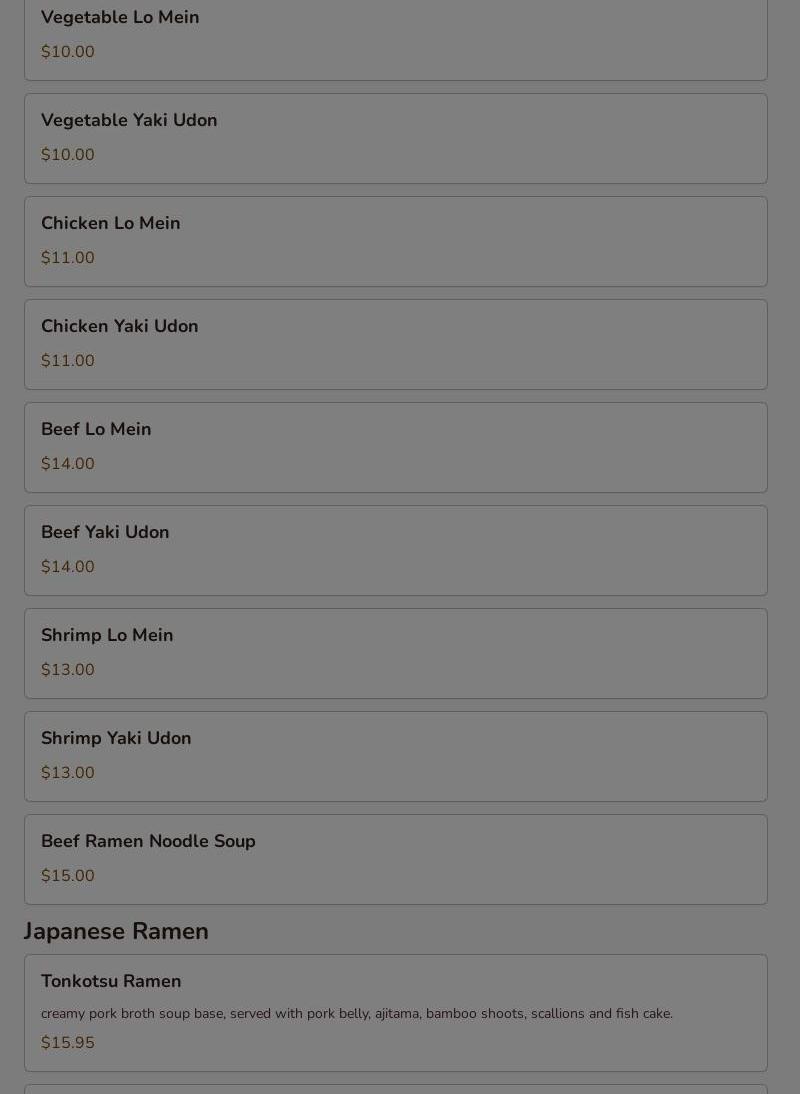The width and height of the screenshot is (800, 1094).
Task: Click the Japanese Ramen section heading
Action: 116,931
